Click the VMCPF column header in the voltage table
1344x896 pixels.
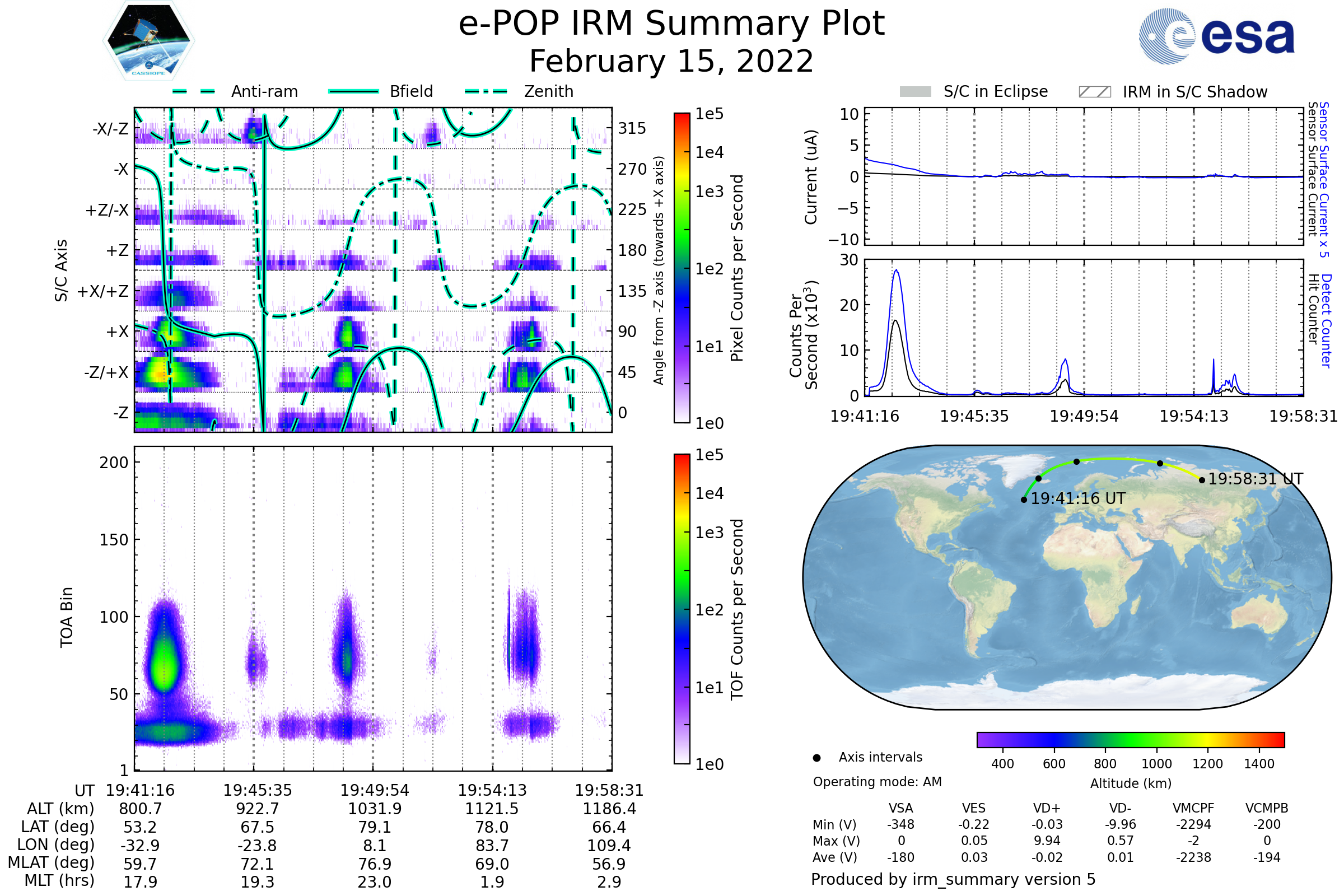[1193, 808]
